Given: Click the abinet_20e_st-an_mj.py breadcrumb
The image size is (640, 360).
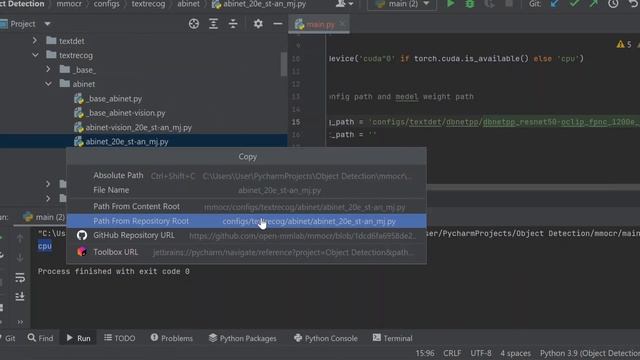Looking at the screenshot, I should click(259, 4).
